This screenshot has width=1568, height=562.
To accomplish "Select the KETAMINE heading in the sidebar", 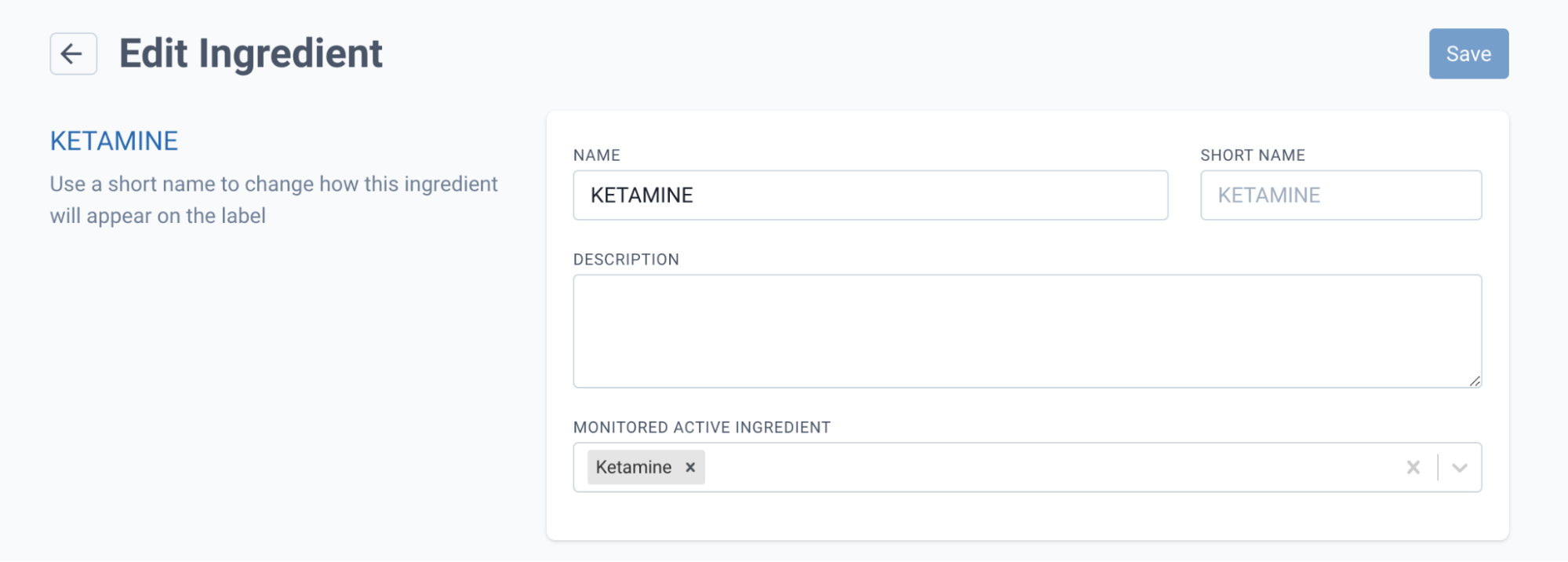I will point(114,140).
